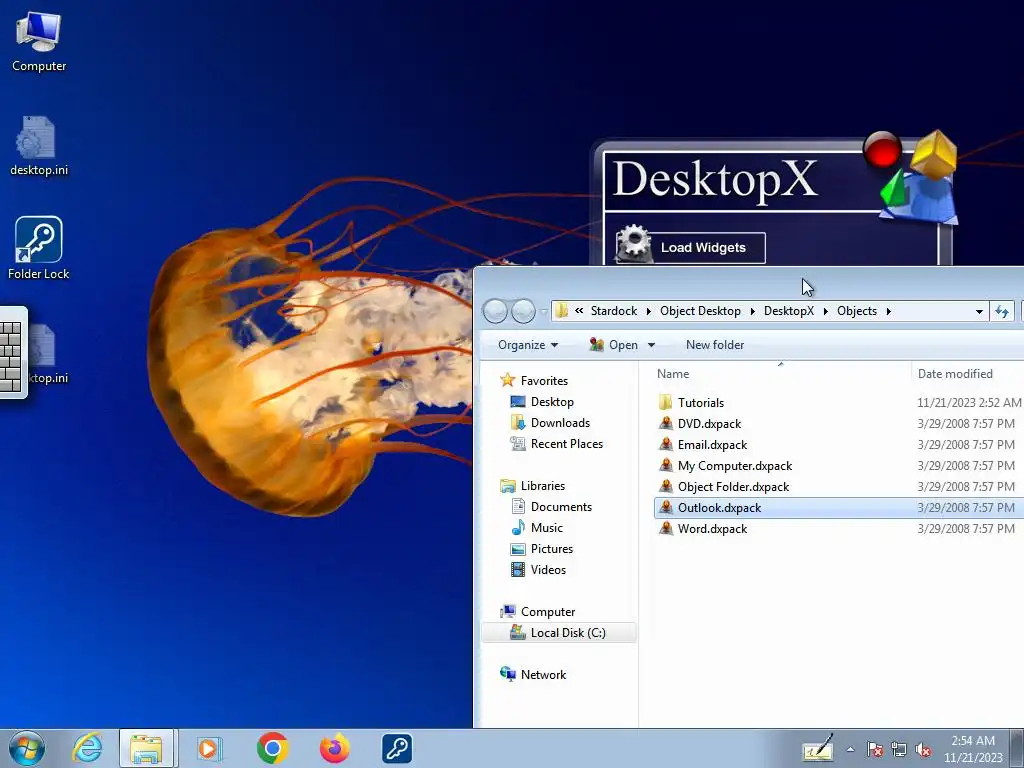The image size is (1024, 768).
Task: Open the Organize menu
Action: [x=528, y=345]
